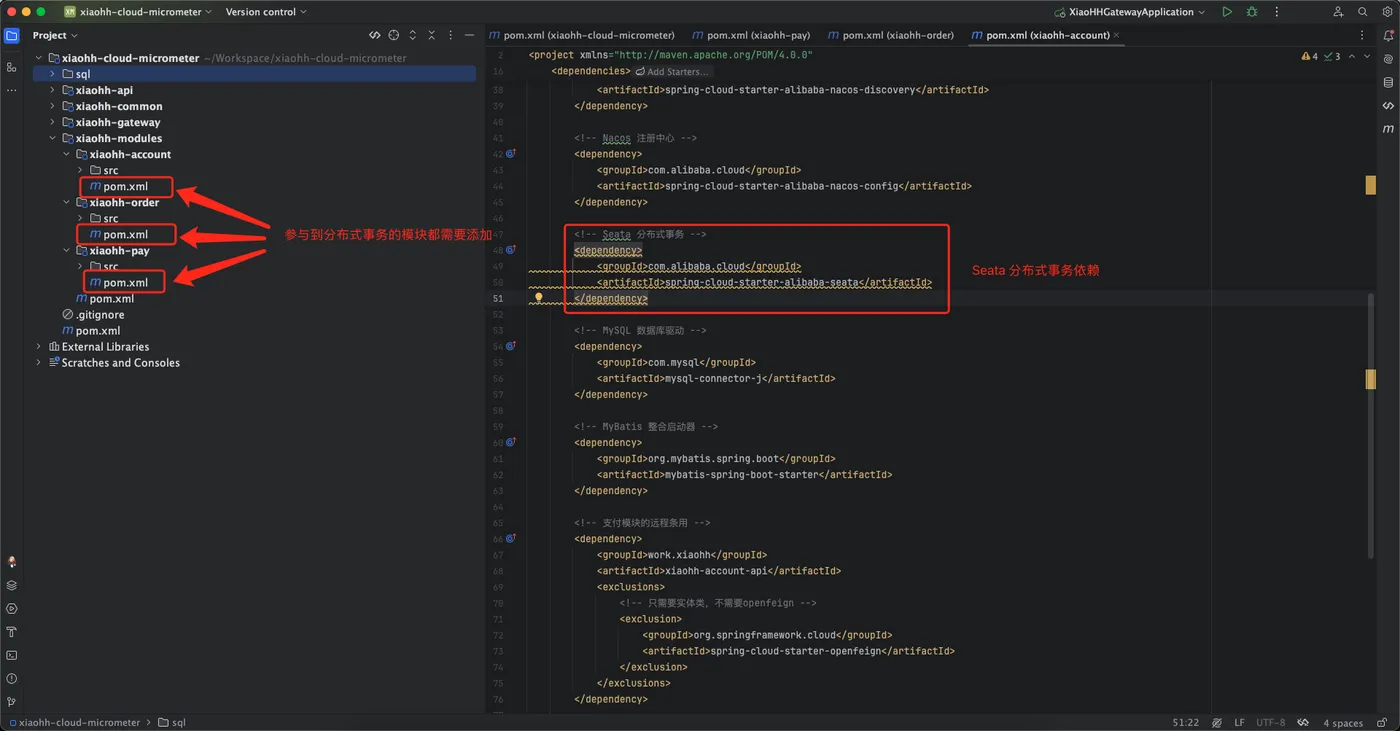
Task: Open Maven tool window icon in right sidebar
Action: (x=1388, y=129)
